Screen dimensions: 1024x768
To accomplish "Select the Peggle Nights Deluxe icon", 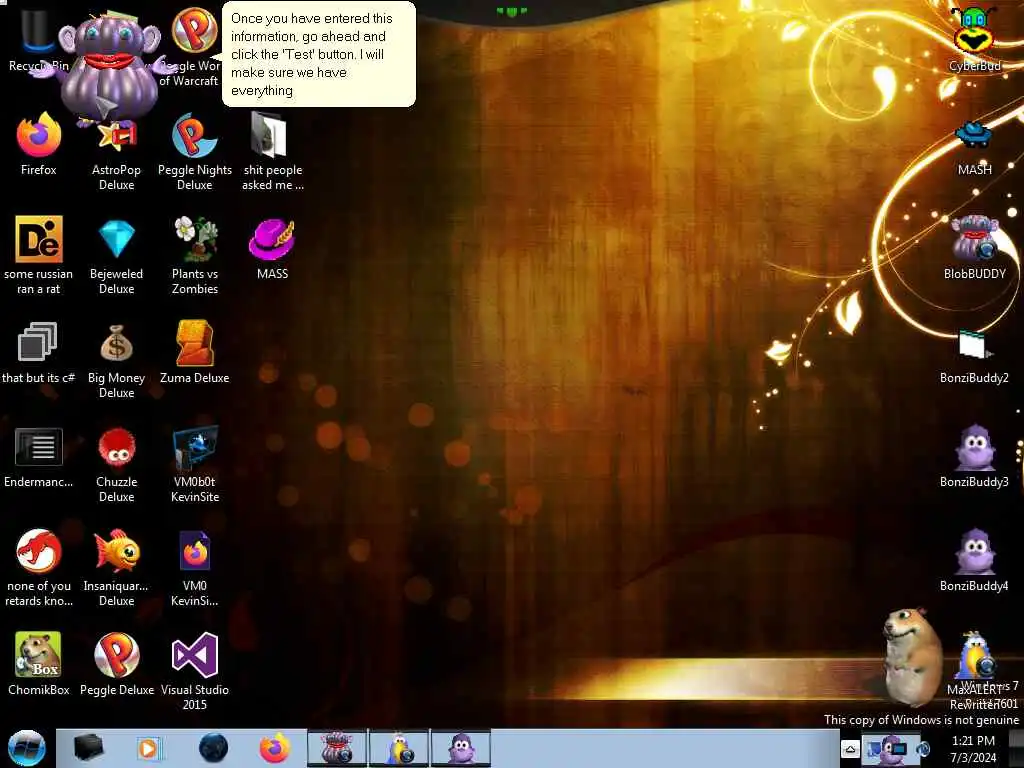I will [195, 152].
